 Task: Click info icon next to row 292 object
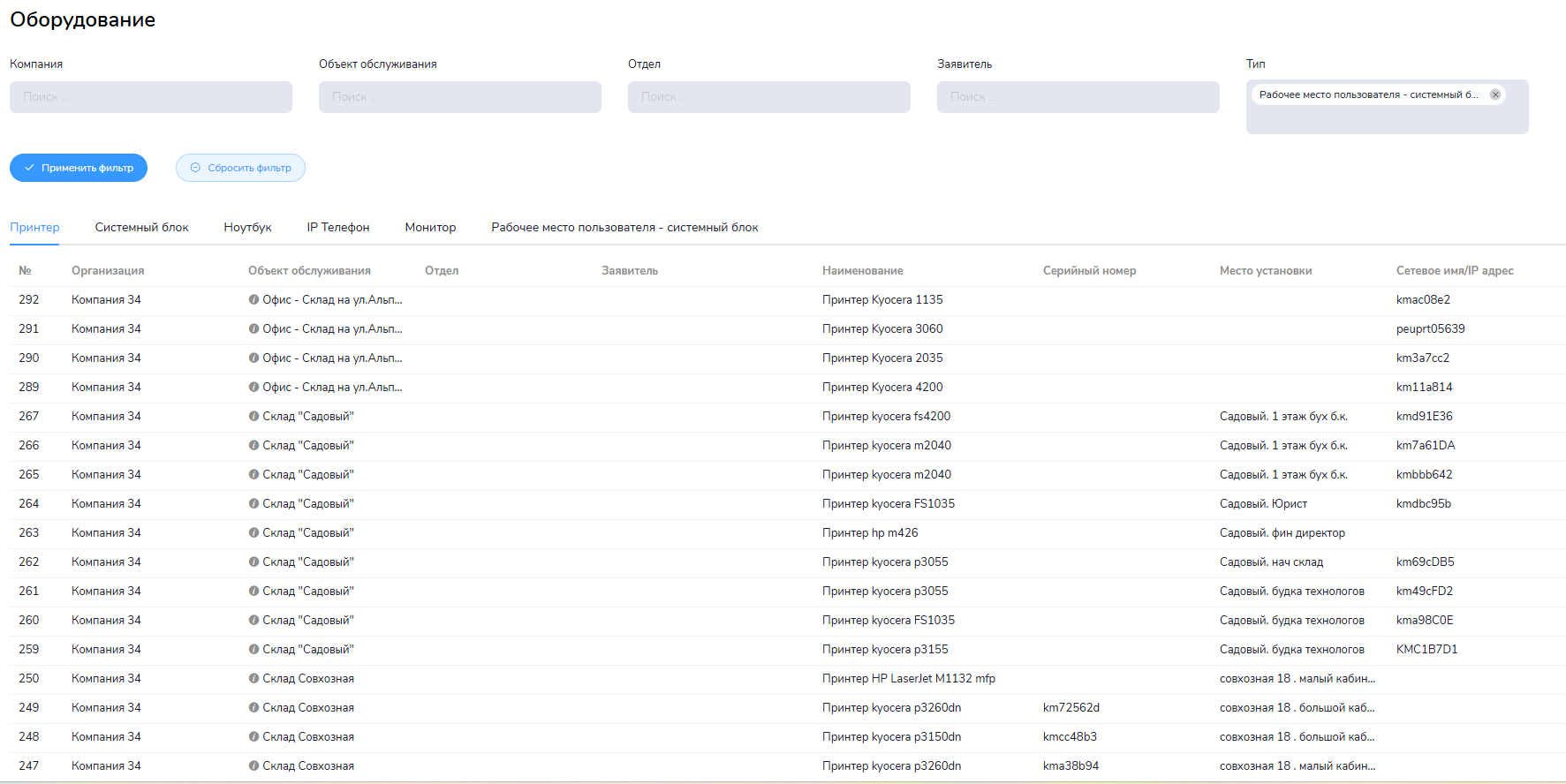[x=253, y=300]
